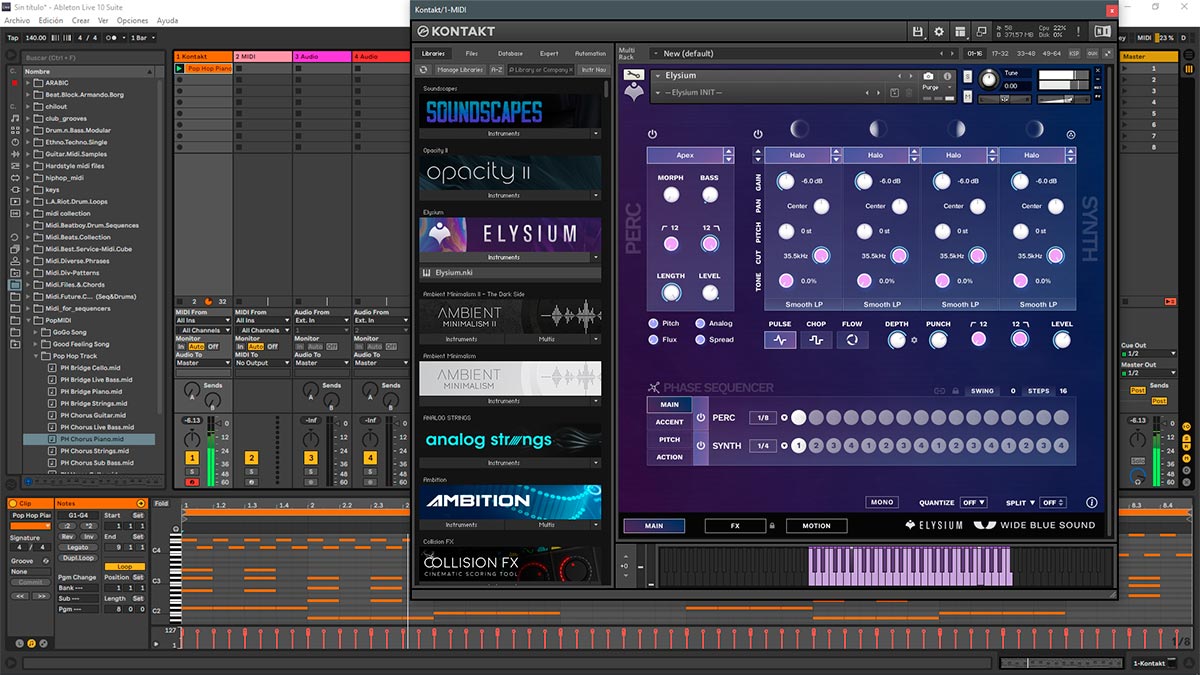Screen dimensions: 1200x675
Task: Select the CHOP square-wave icon
Action: click(816, 340)
